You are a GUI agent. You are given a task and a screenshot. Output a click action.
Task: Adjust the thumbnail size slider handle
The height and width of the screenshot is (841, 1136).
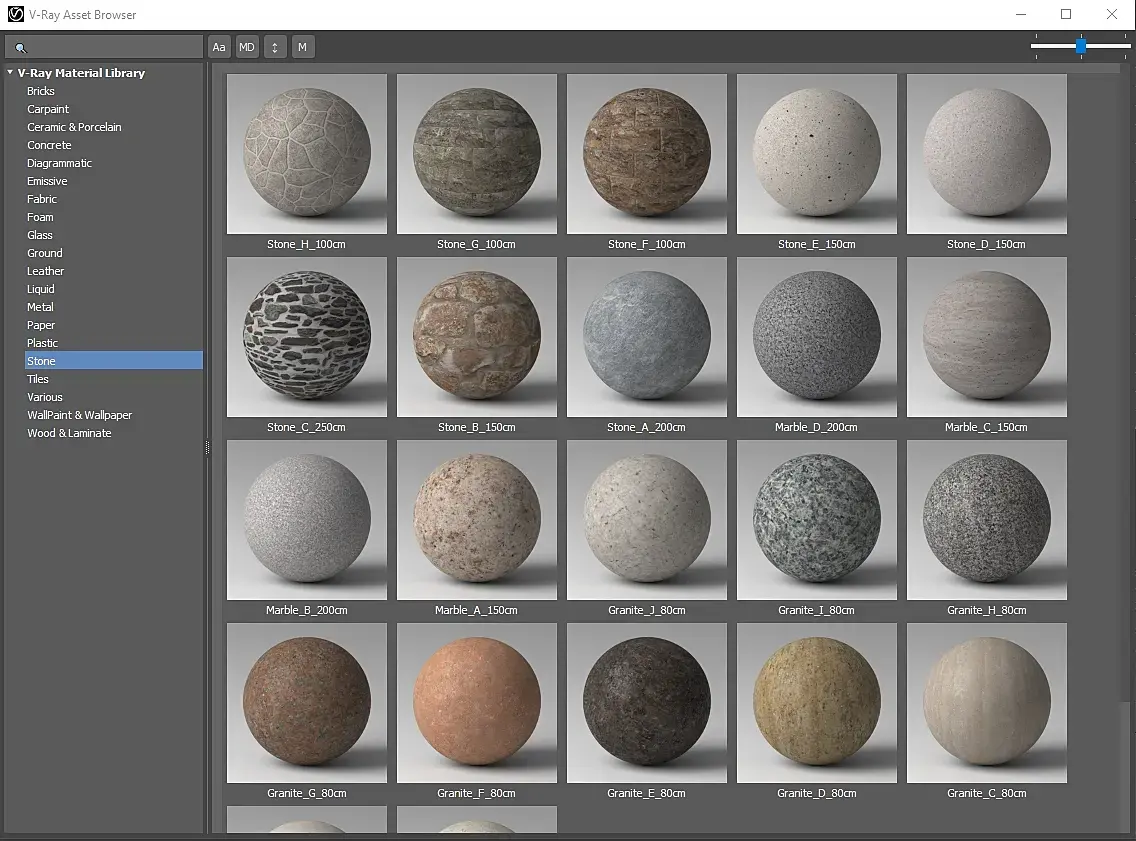(1081, 46)
